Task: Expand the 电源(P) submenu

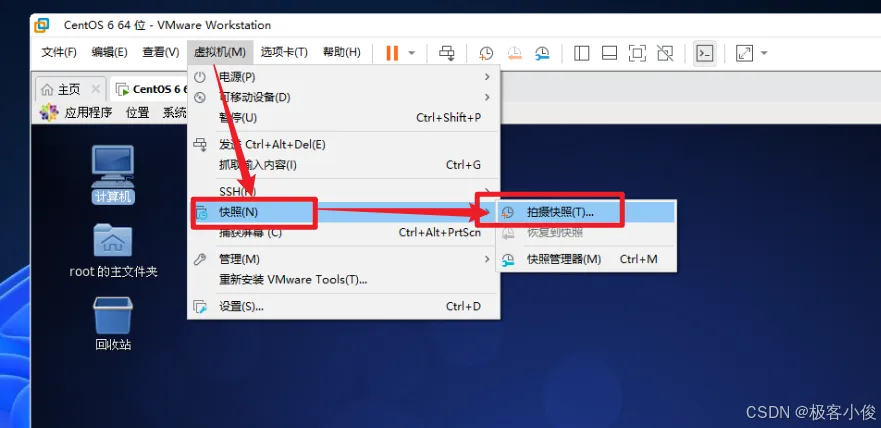Action: pos(343,76)
